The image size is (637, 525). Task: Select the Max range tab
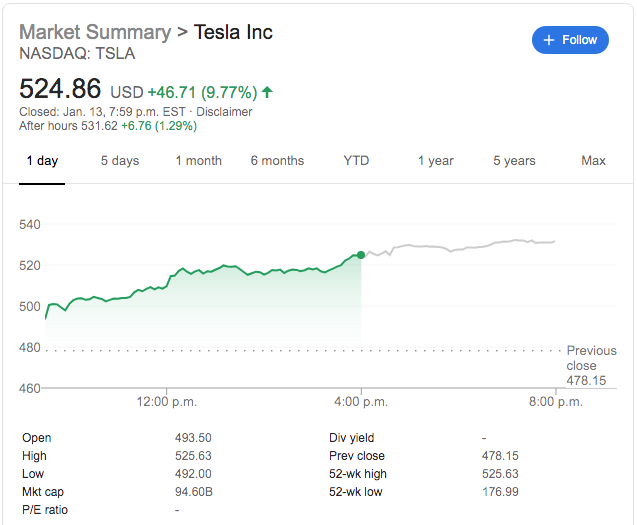[593, 161]
